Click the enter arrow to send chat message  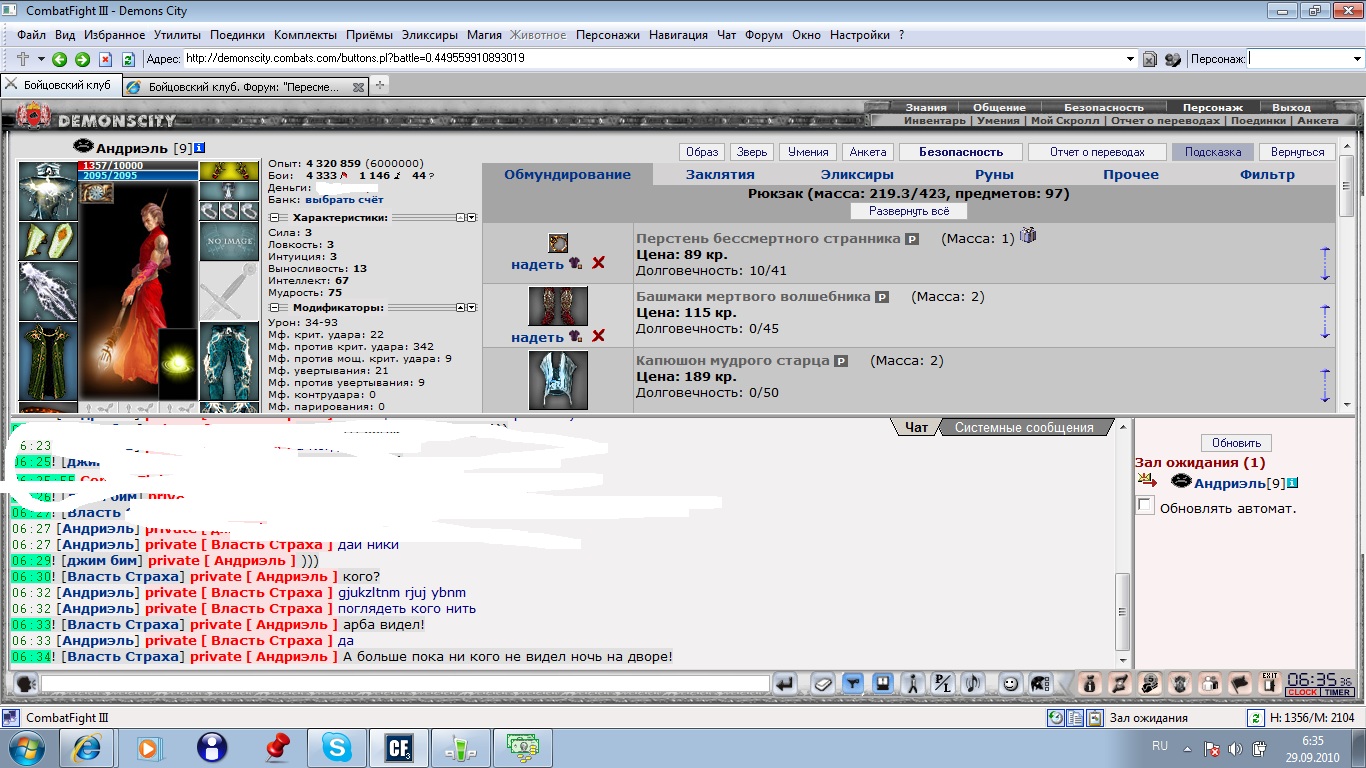(x=785, y=683)
